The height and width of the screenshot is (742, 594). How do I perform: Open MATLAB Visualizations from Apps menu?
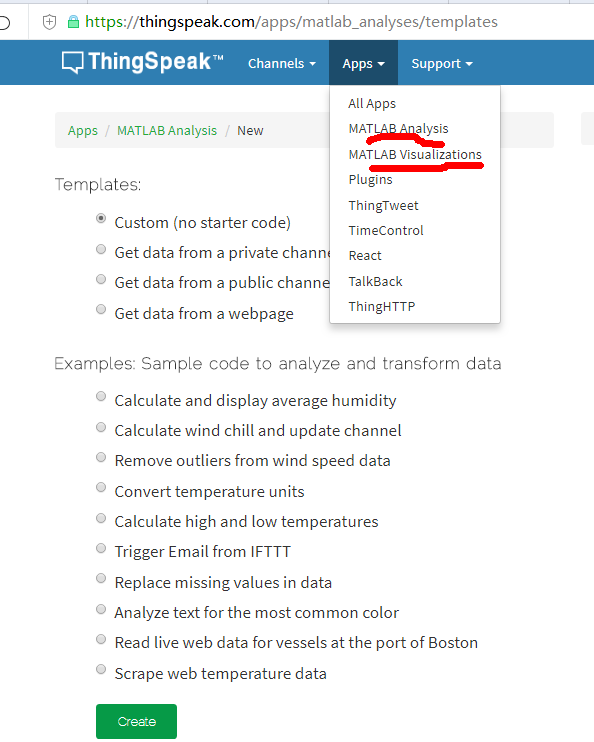point(415,154)
